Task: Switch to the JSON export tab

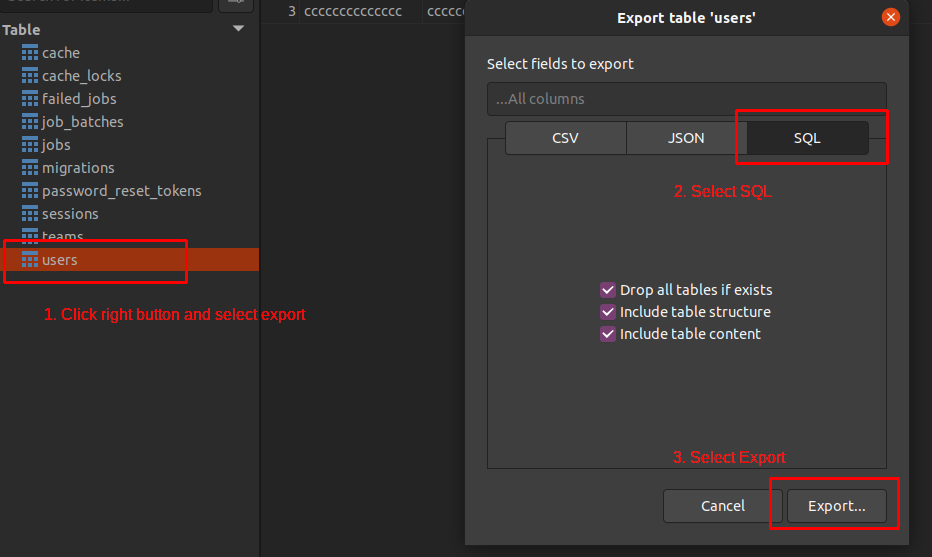Action: point(686,138)
